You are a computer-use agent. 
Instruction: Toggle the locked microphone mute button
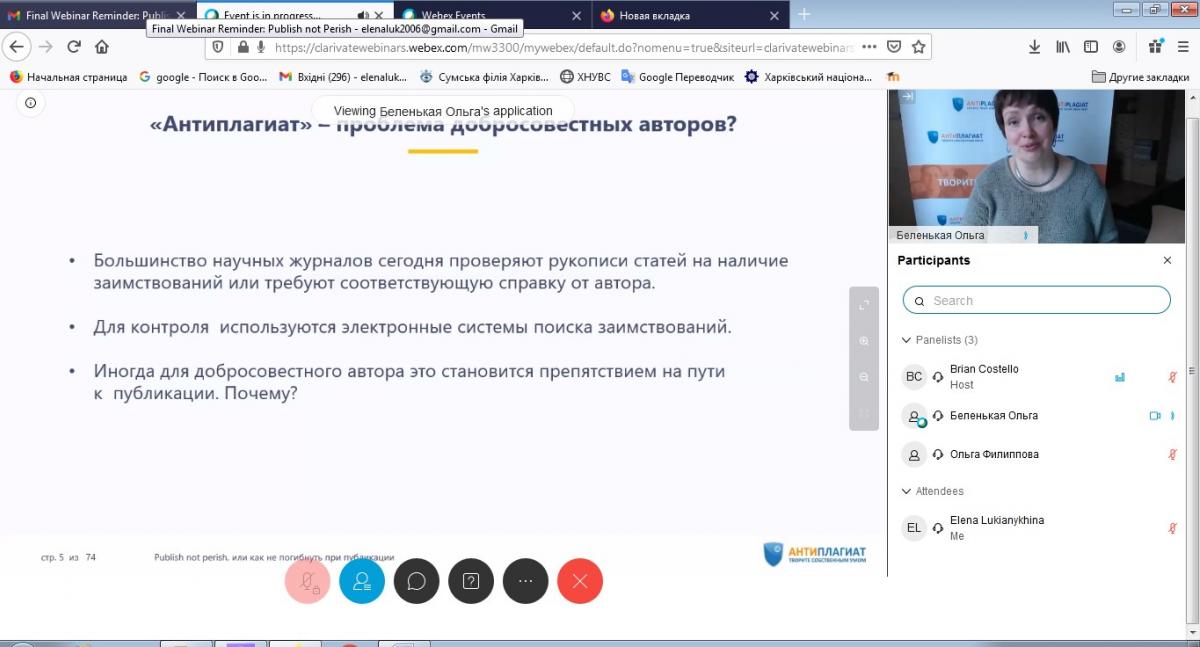tap(307, 581)
